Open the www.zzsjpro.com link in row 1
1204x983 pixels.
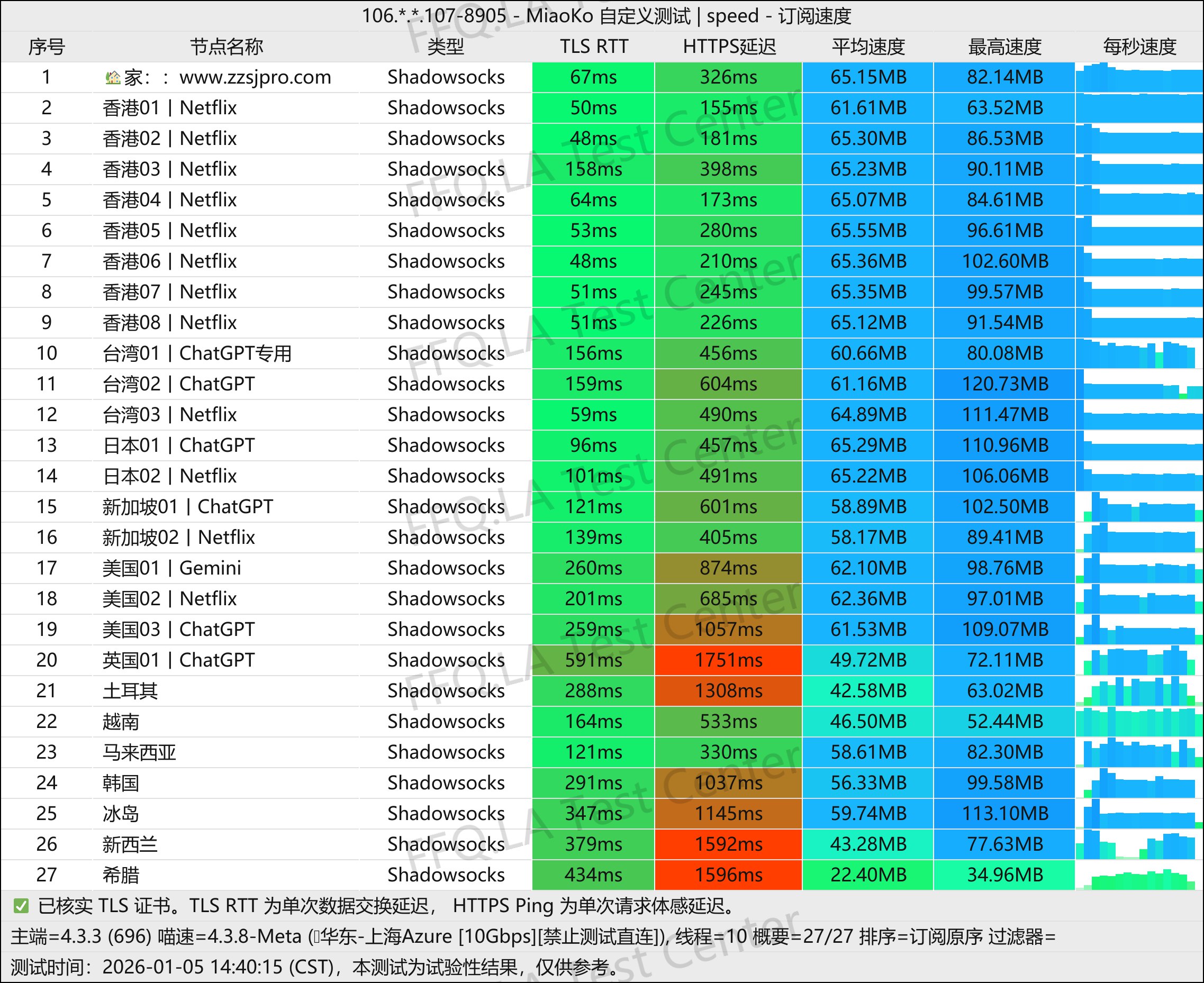pos(255,77)
